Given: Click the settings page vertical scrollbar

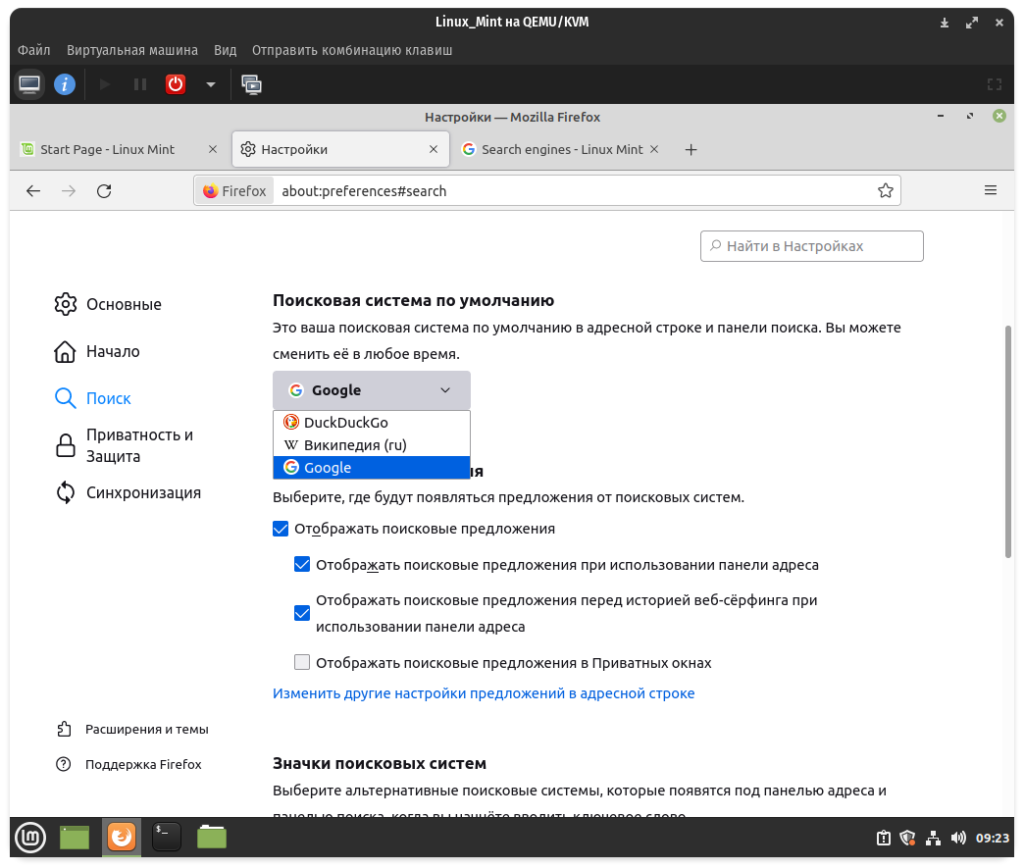Looking at the screenshot, I should 1008,442.
